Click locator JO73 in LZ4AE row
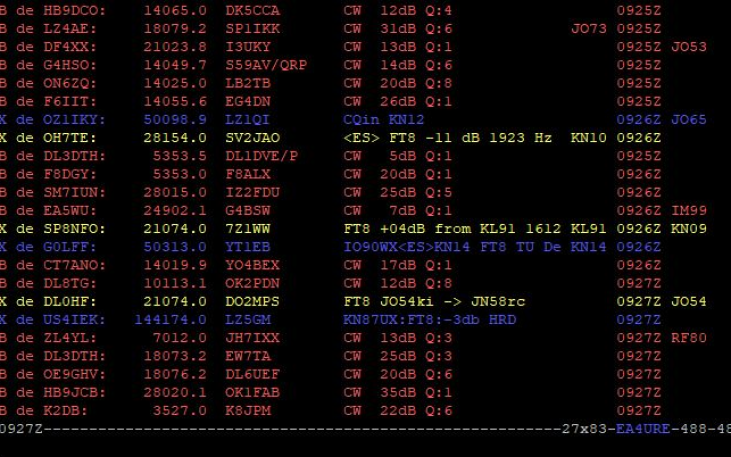 click(x=589, y=28)
